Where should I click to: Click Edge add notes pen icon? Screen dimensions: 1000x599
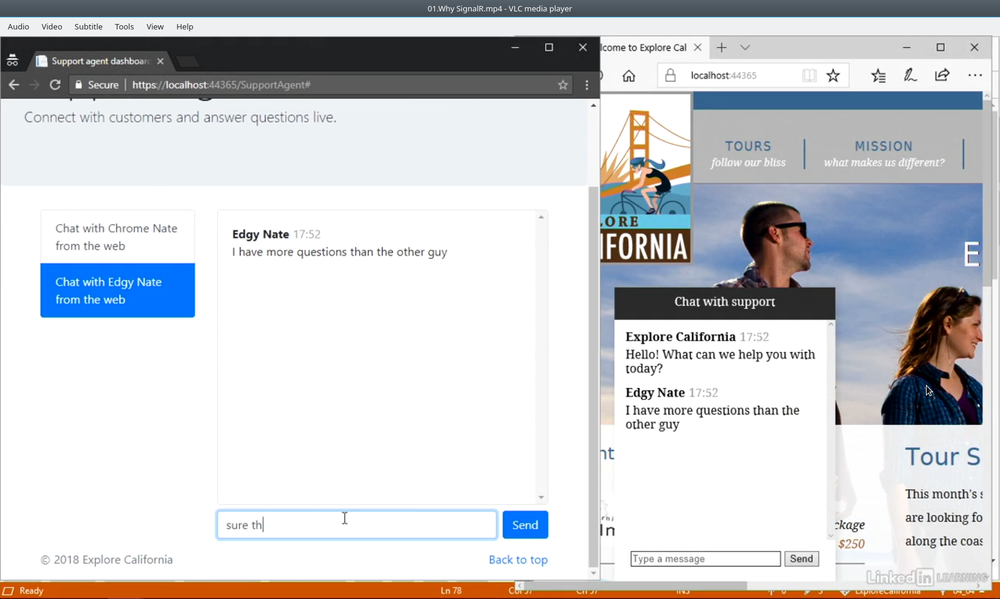(910, 75)
